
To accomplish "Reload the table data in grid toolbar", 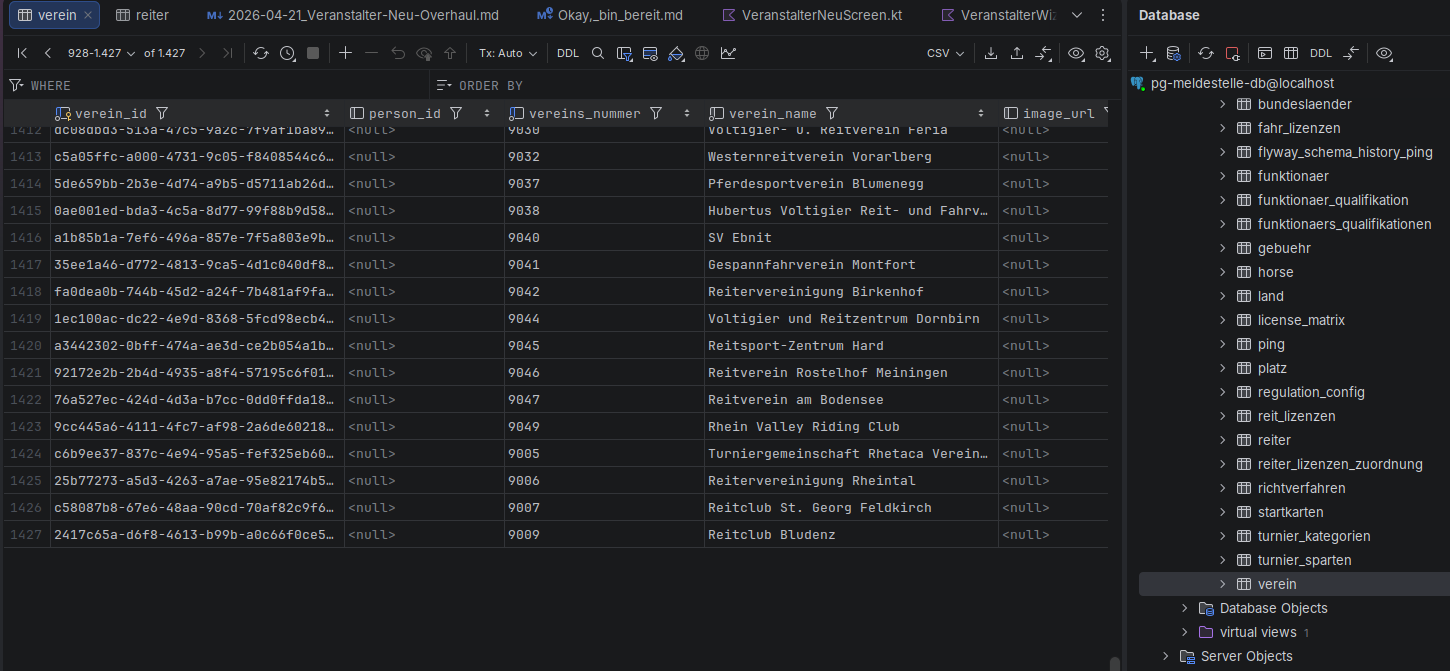I will [261, 53].
